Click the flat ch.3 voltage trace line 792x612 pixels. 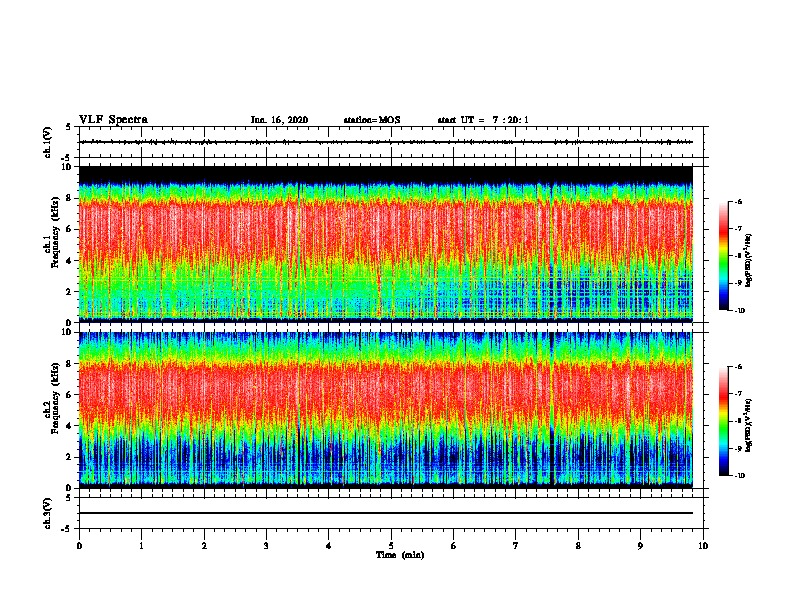(386, 513)
